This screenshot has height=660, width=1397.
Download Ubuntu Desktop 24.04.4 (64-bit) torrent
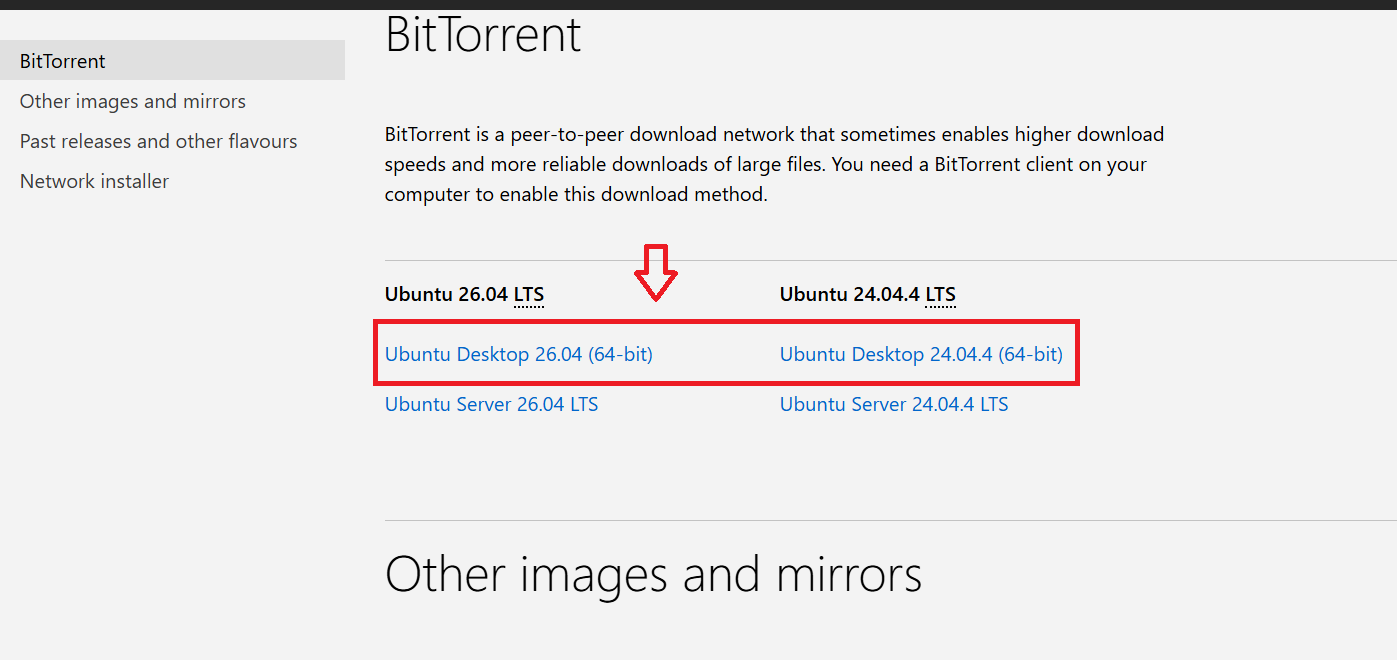[x=921, y=354]
